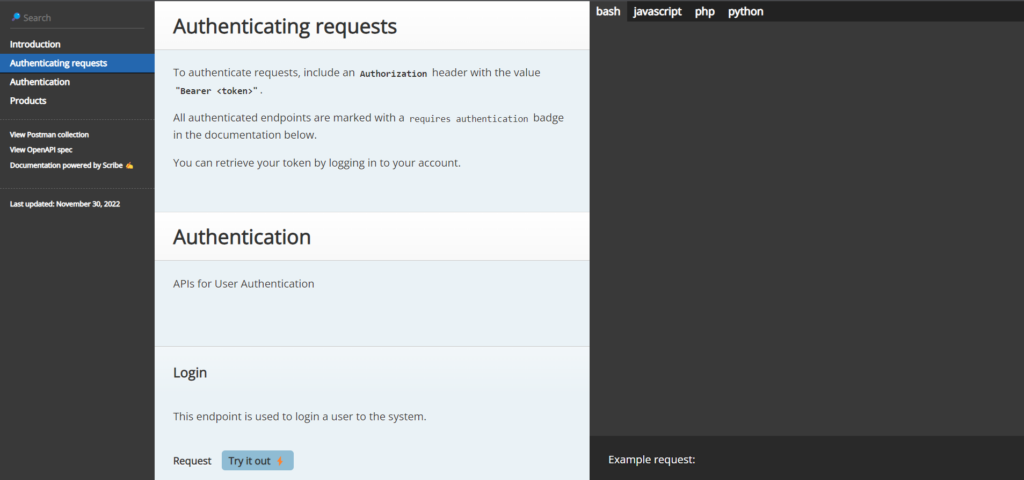
Task: Click the "Bearer <token>" code text
Action: click(217, 91)
